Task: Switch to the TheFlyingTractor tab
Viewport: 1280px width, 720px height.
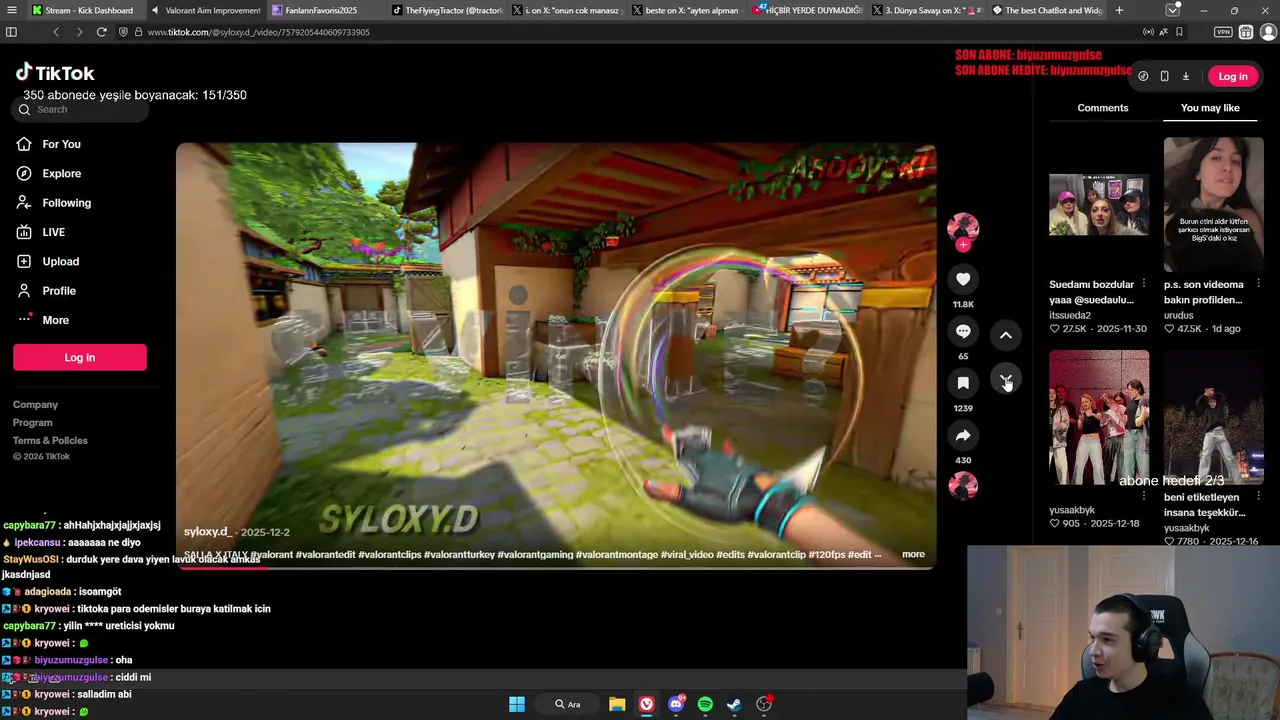Action: 446,10
